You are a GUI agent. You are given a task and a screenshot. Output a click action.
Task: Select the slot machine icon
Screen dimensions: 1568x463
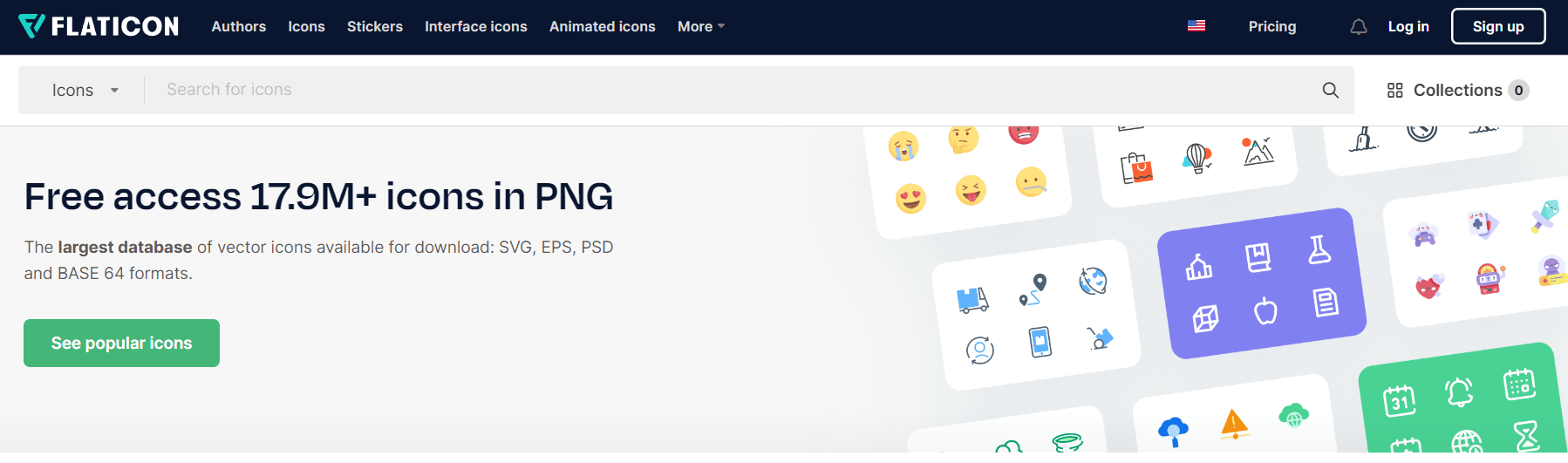(x=1490, y=278)
